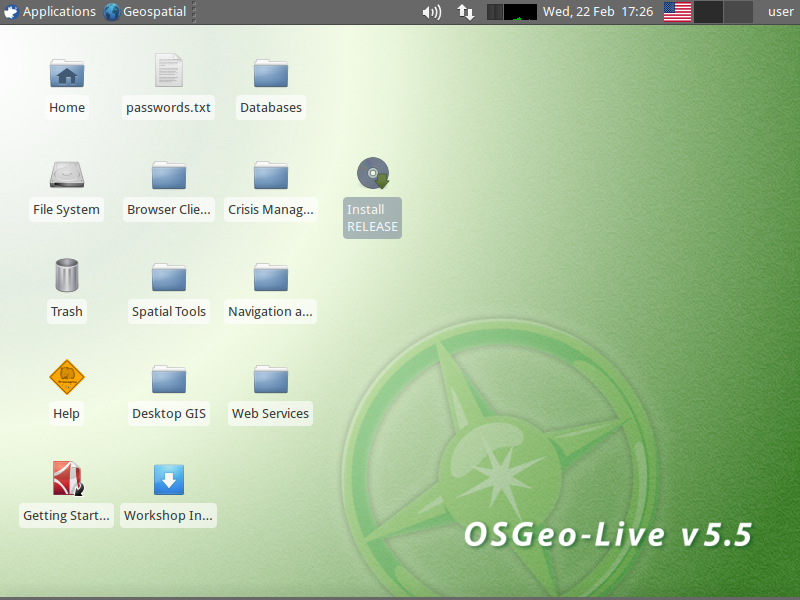Click the "passwords.txt" label text
Viewport: 800px width, 600px height.
[168, 108]
